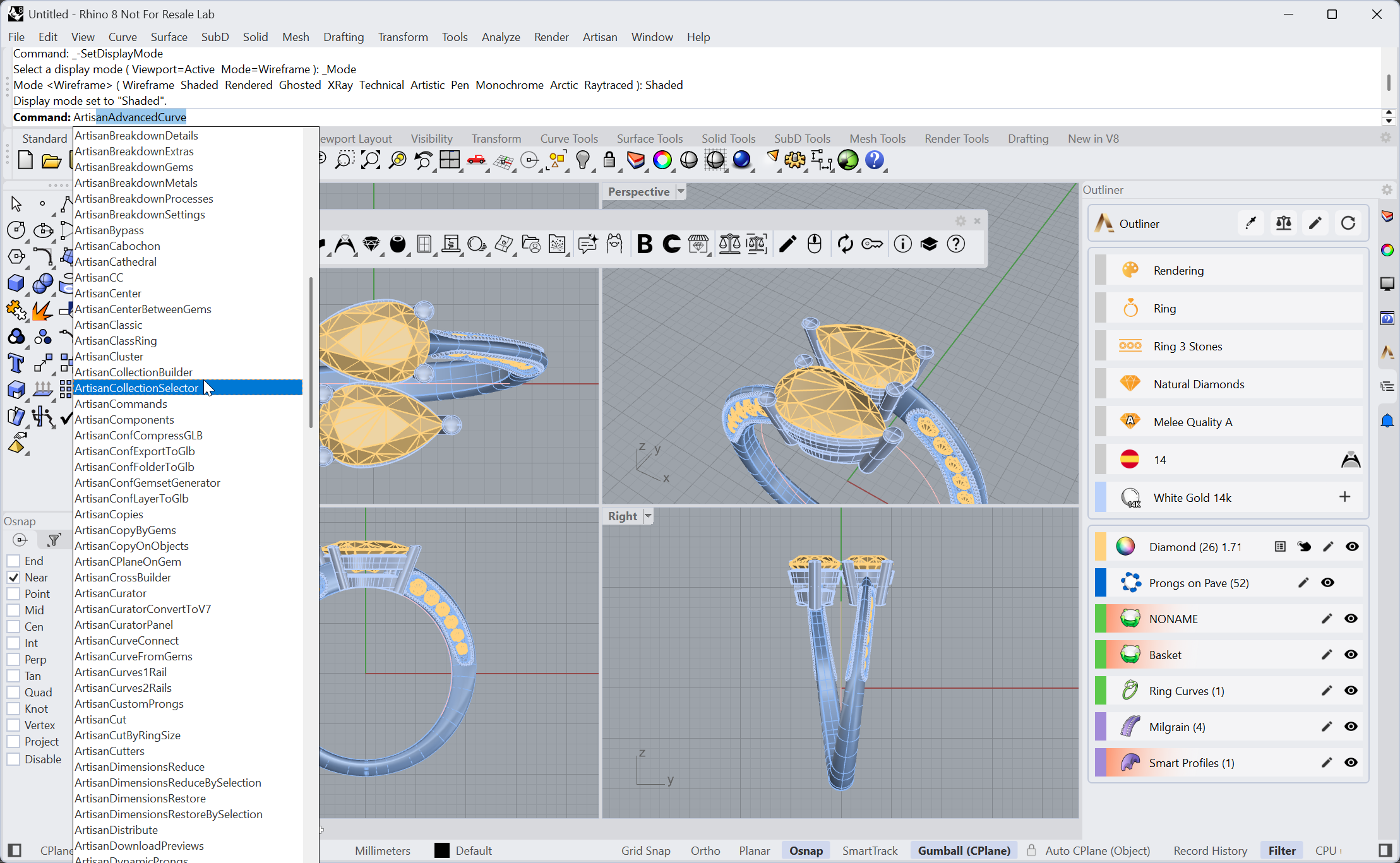This screenshot has width=1400, height=863.
Task: Click the light bulb Hide/Show icon
Action: pos(583,160)
